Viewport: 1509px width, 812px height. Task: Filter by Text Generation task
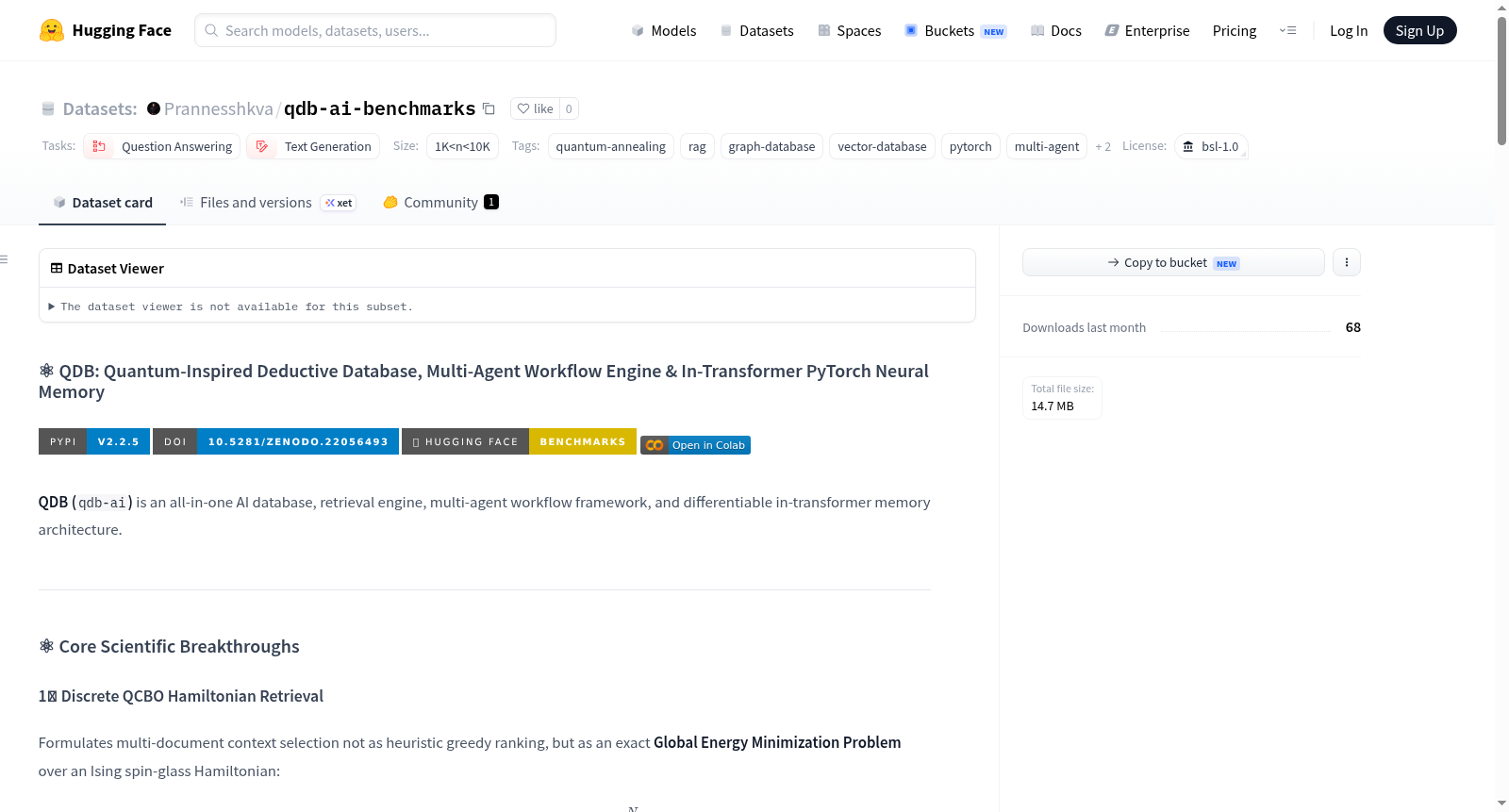point(313,146)
